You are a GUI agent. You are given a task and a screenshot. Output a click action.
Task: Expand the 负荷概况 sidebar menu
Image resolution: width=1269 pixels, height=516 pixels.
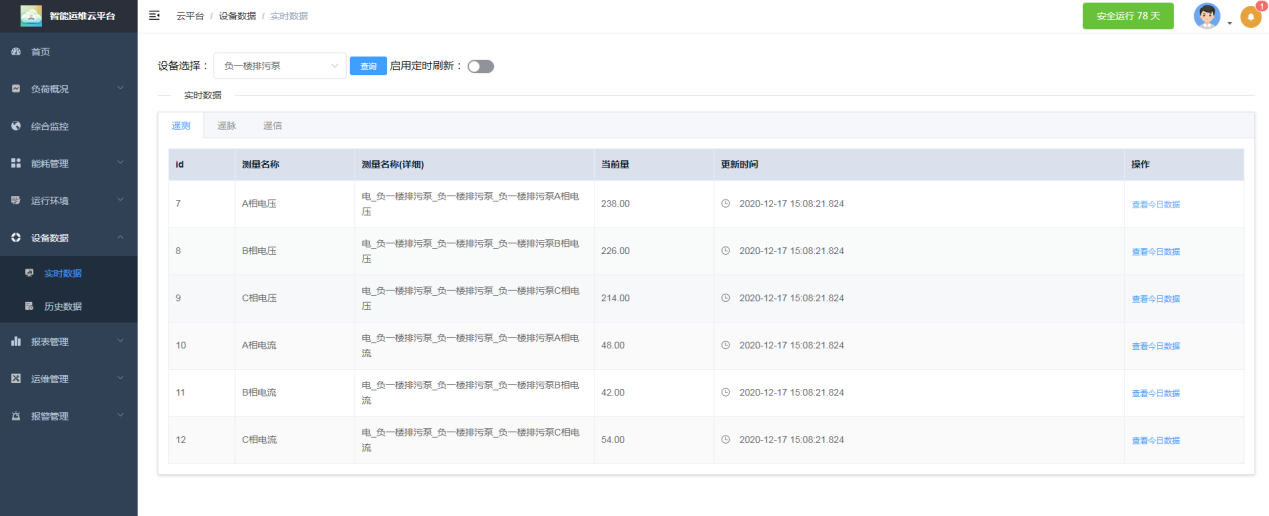click(68, 89)
